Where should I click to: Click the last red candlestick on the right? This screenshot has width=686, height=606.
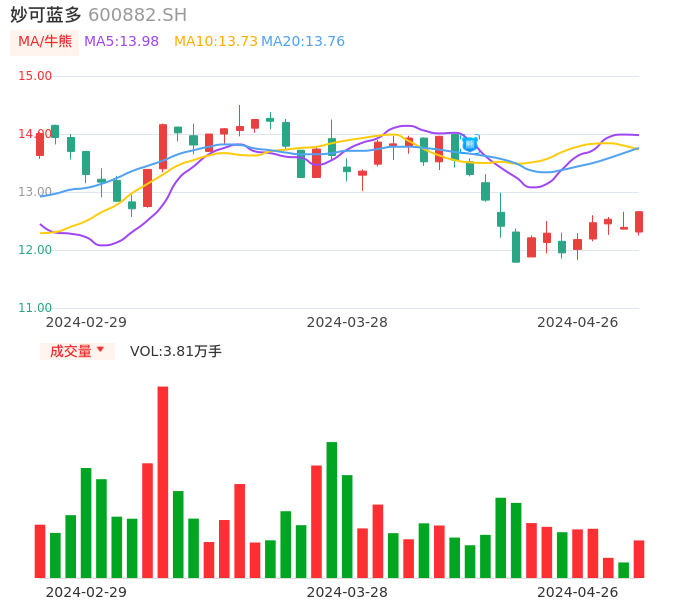point(639,221)
